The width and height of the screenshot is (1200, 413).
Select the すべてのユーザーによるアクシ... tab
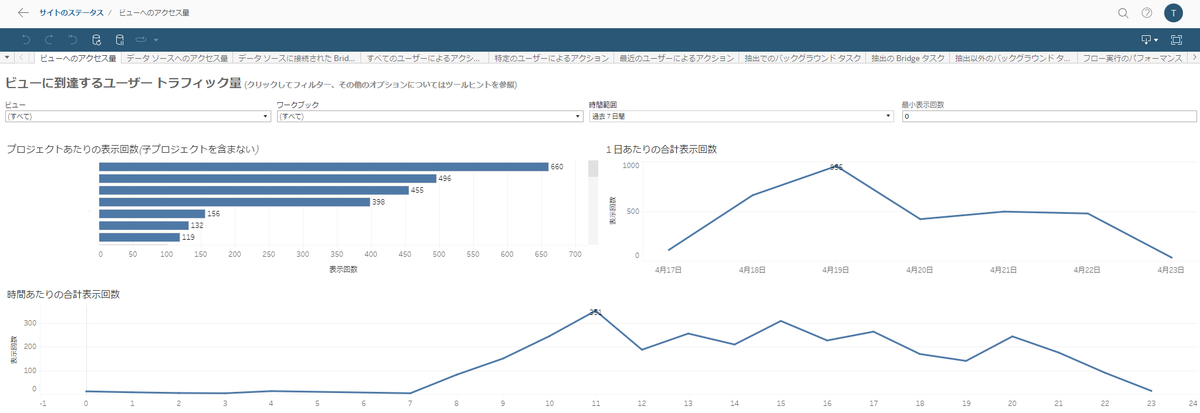[425, 59]
